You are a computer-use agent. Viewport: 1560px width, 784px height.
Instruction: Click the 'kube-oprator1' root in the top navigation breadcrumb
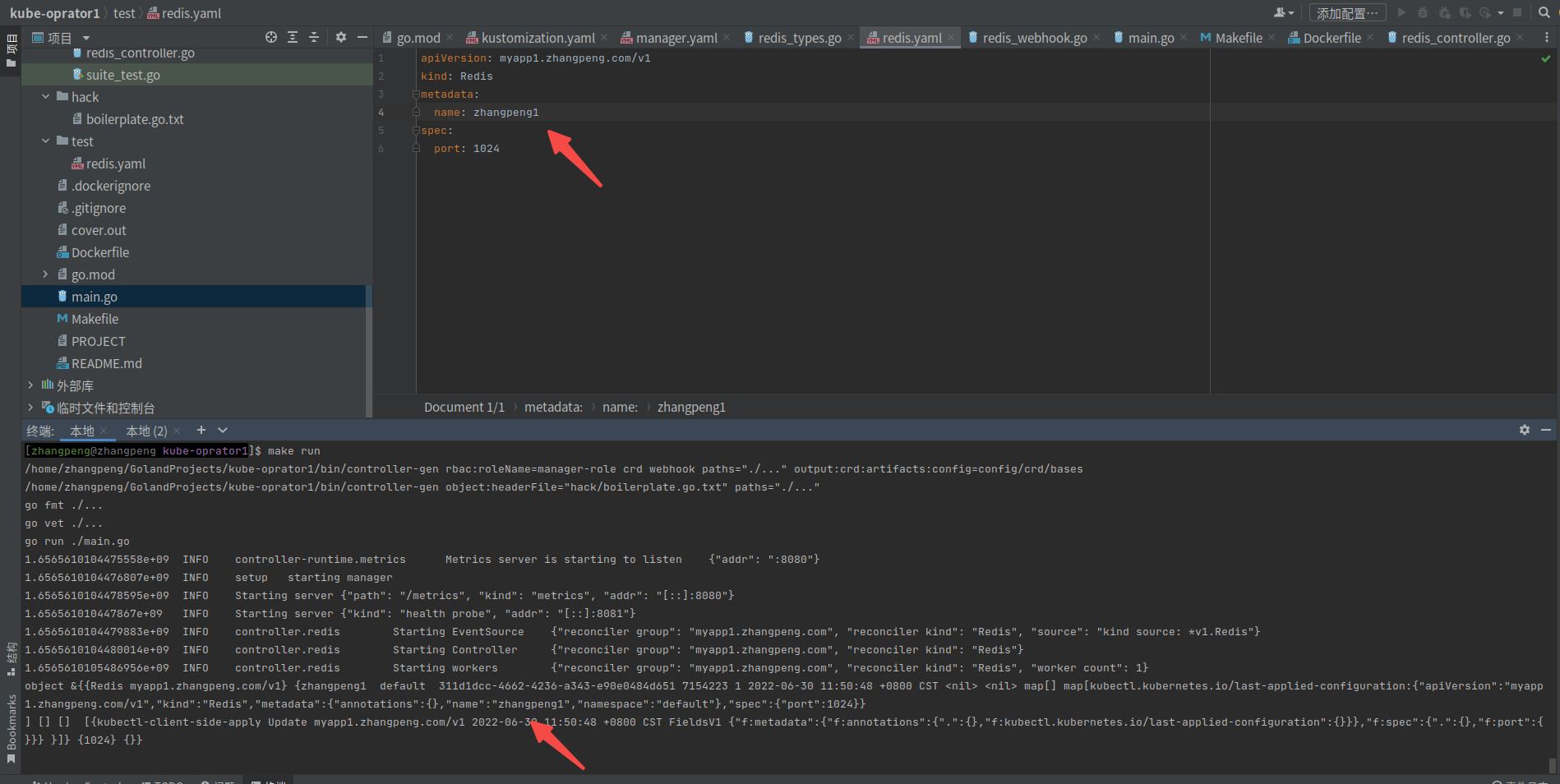tap(54, 13)
